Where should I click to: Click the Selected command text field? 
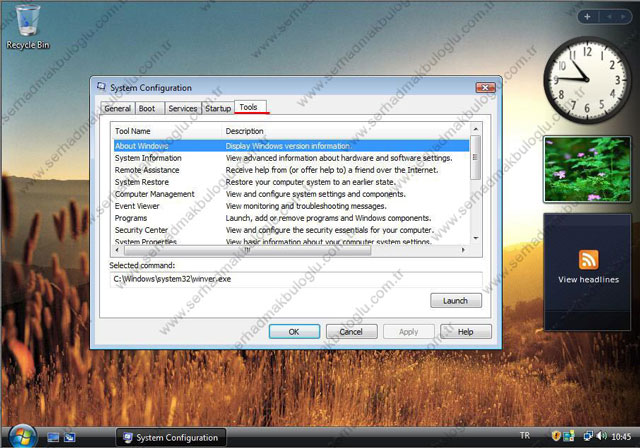[296, 279]
